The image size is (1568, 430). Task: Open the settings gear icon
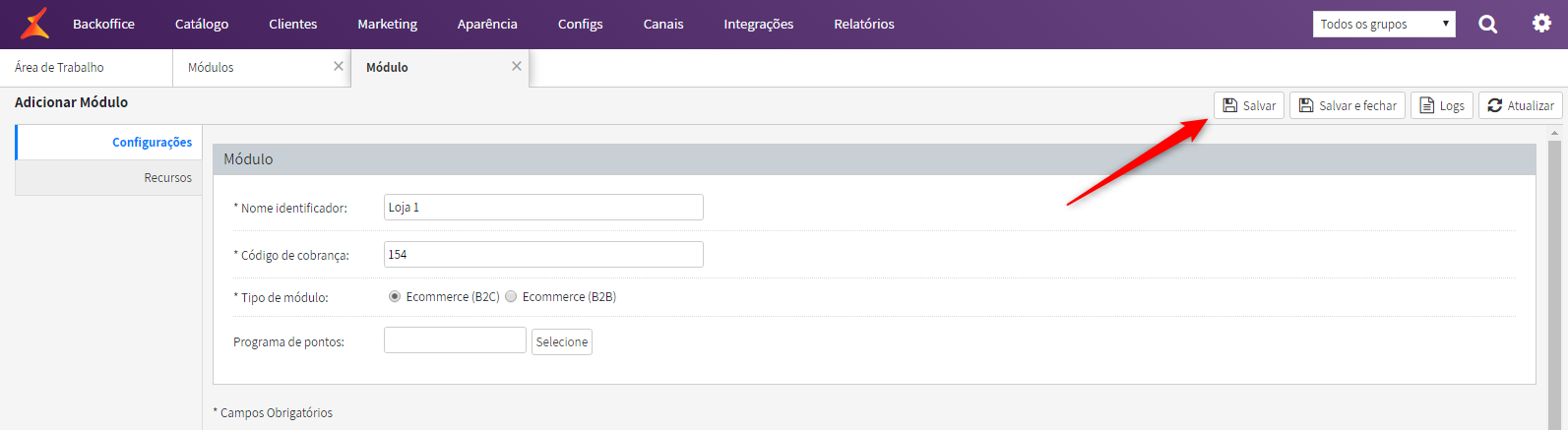(x=1541, y=23)
